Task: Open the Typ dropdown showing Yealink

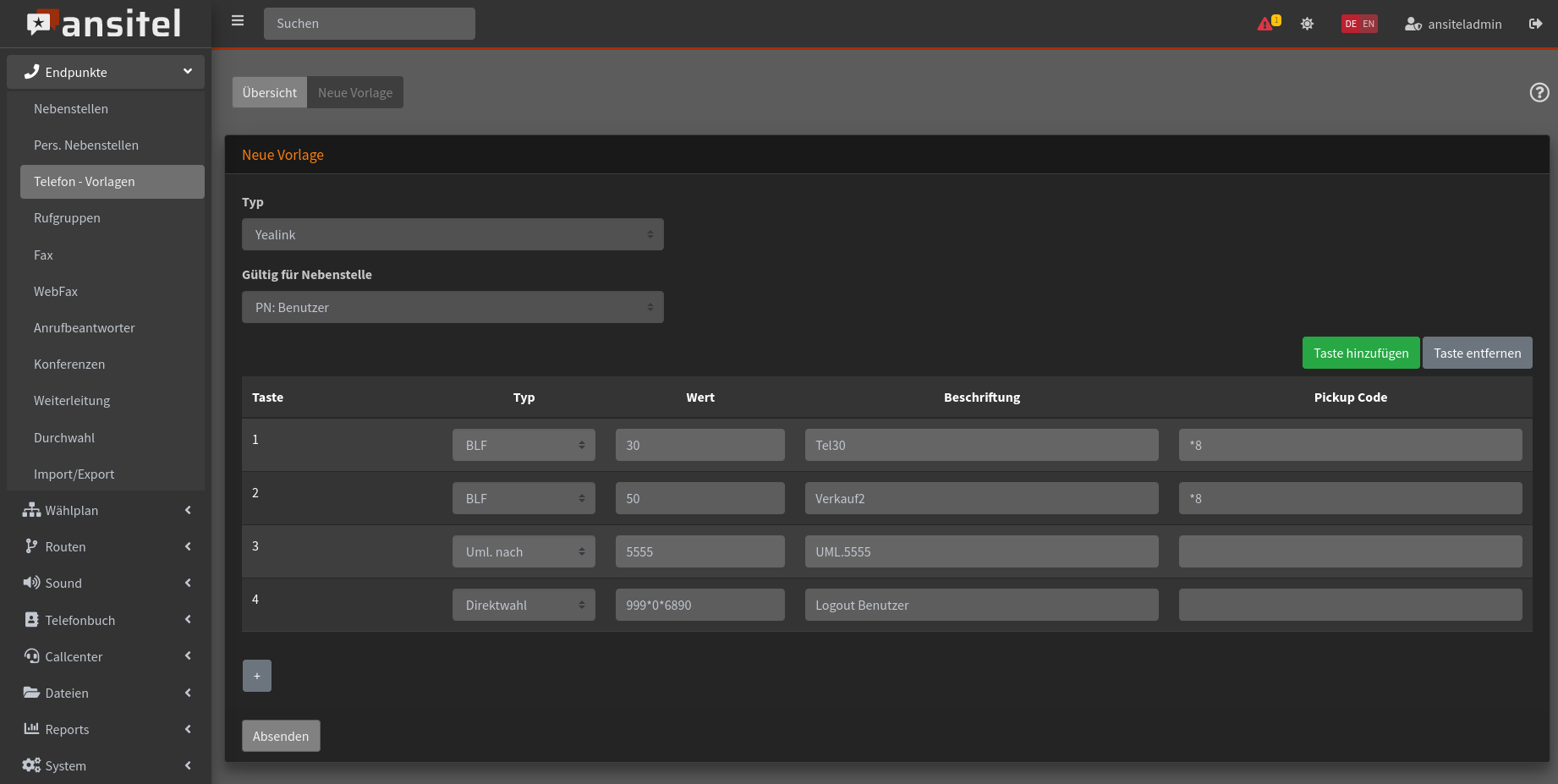Action: (453, 234)
